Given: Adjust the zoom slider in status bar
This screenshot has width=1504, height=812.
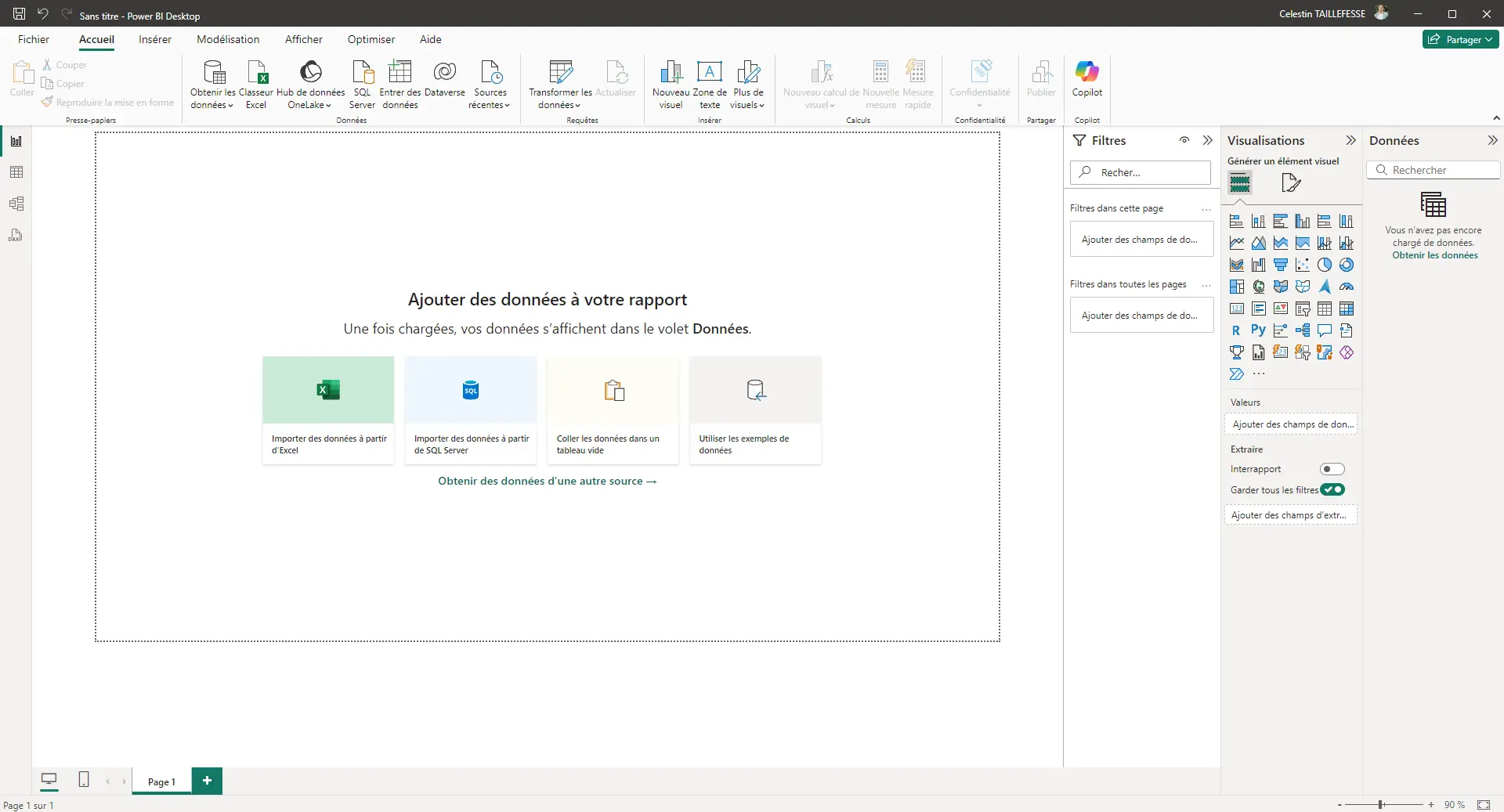Looking at the screenshot, I should [1382, 804].
